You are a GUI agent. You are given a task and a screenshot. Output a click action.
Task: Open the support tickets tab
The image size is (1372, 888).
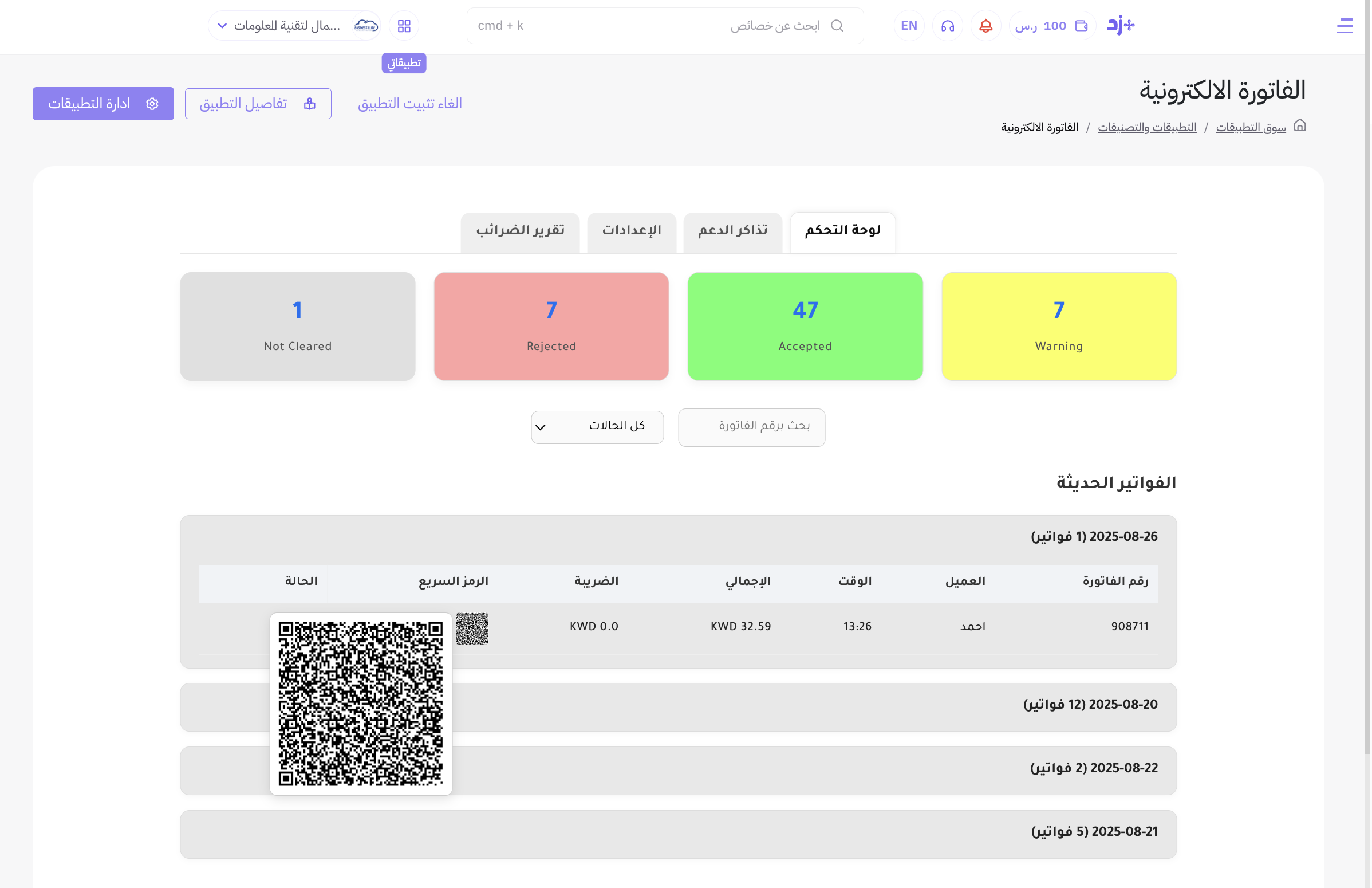click(732, 231)
